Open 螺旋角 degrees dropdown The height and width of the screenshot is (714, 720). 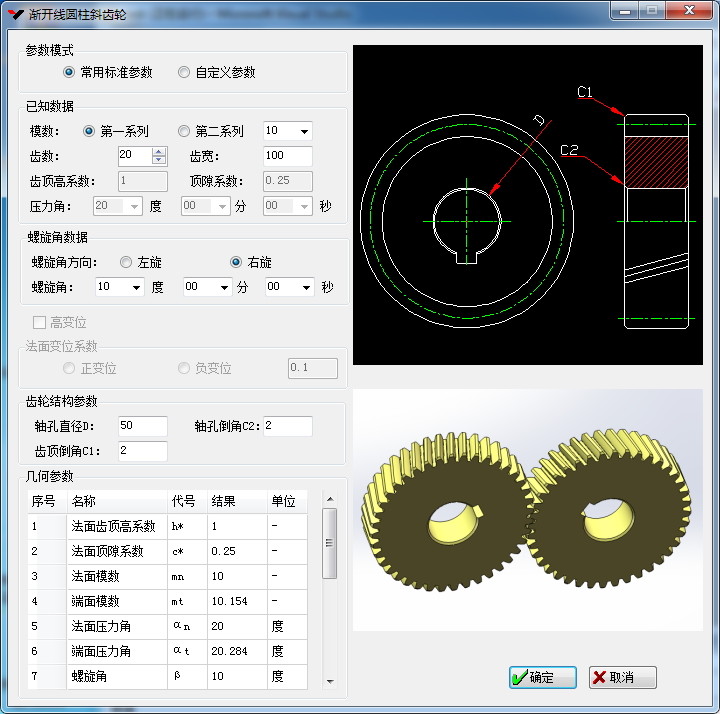(x=136, y=287)
